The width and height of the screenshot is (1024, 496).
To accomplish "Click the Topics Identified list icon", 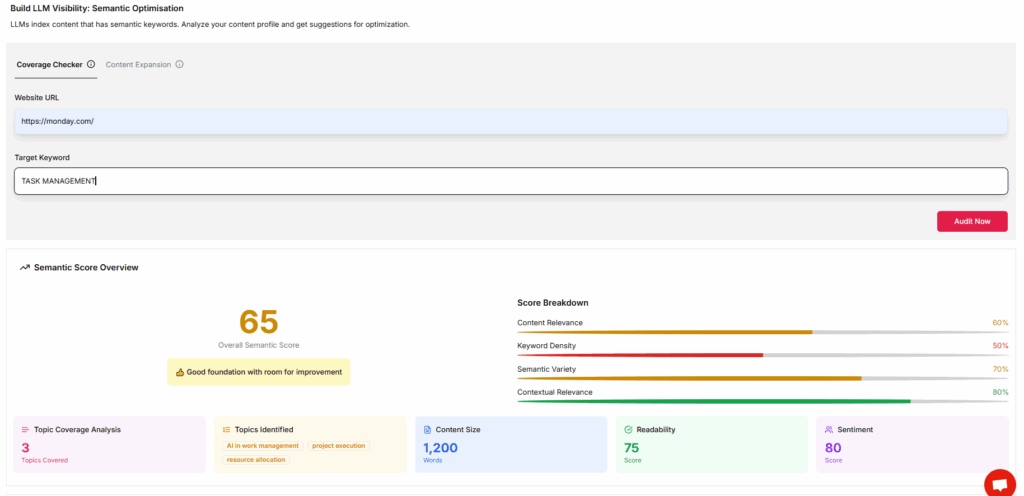I will pyautogui.click(x=226, y=429).
